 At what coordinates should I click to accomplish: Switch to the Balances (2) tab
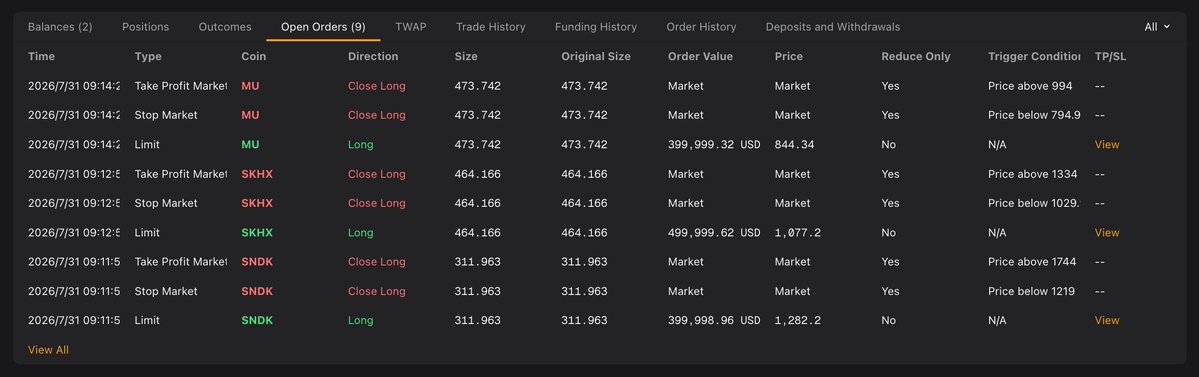(60, 27)
